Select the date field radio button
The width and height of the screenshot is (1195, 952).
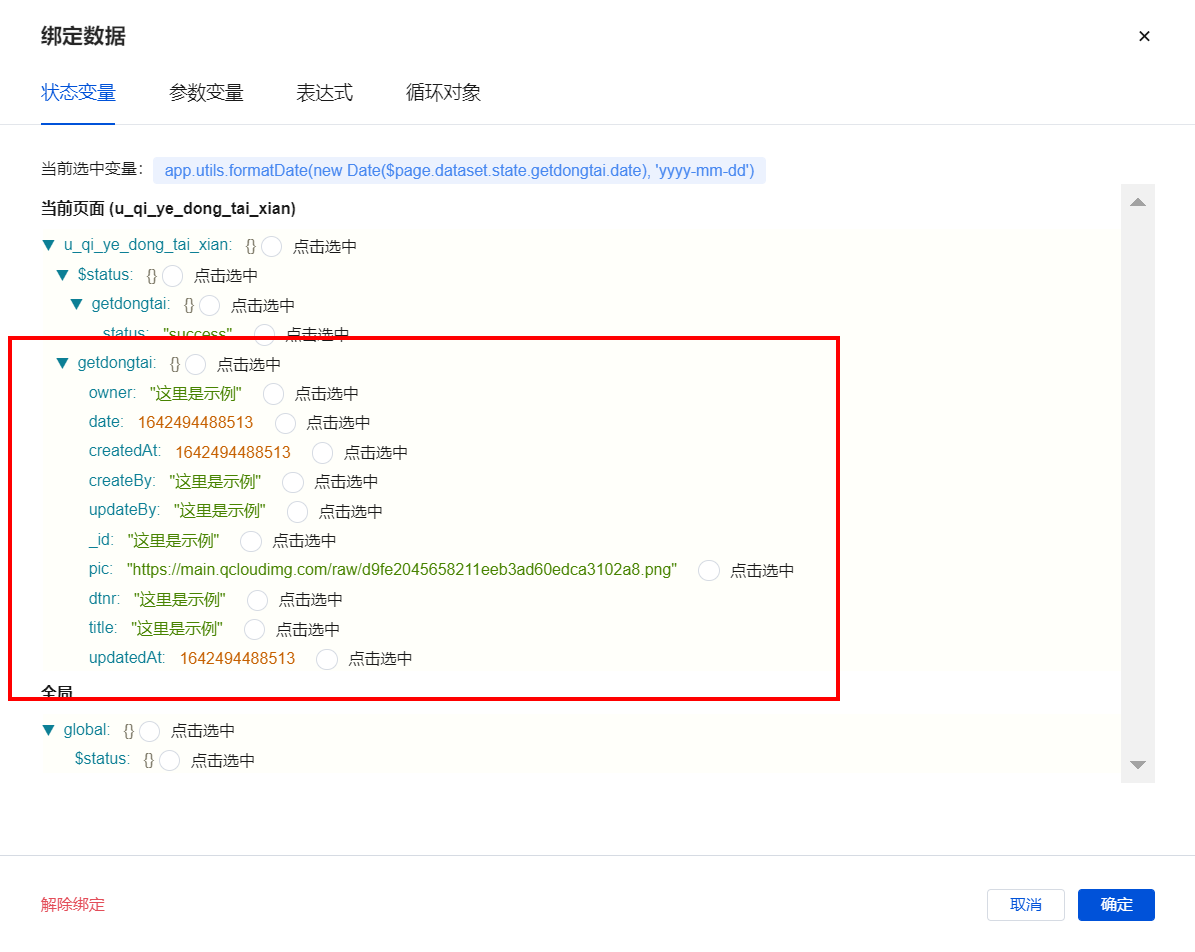(x=285, y=423)
